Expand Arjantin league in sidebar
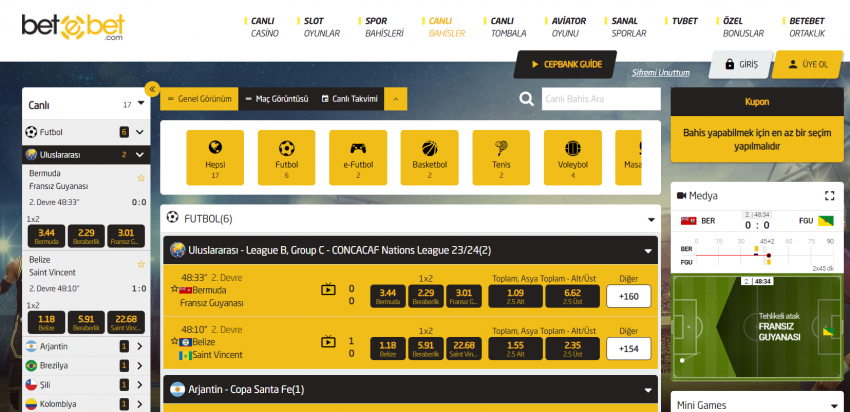Viewport: 850px width, 412px height. [140, 346]
